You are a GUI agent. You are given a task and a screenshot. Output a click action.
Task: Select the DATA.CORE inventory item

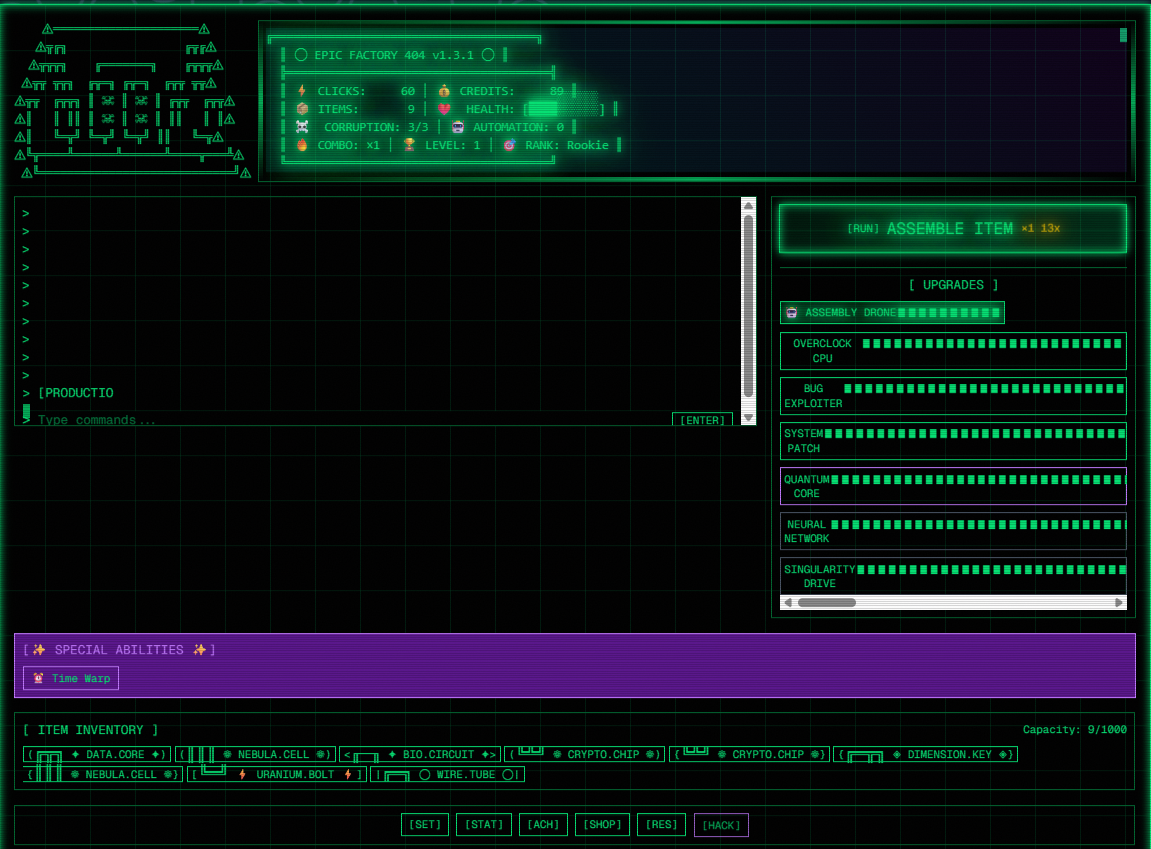click(97, 754)
